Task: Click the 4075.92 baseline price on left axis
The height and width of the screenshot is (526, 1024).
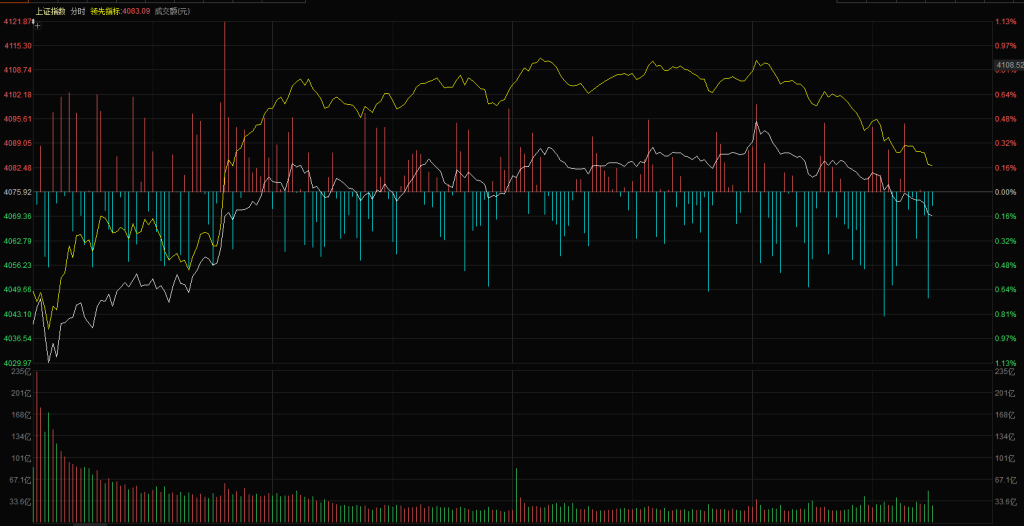Action: [18, 191]
